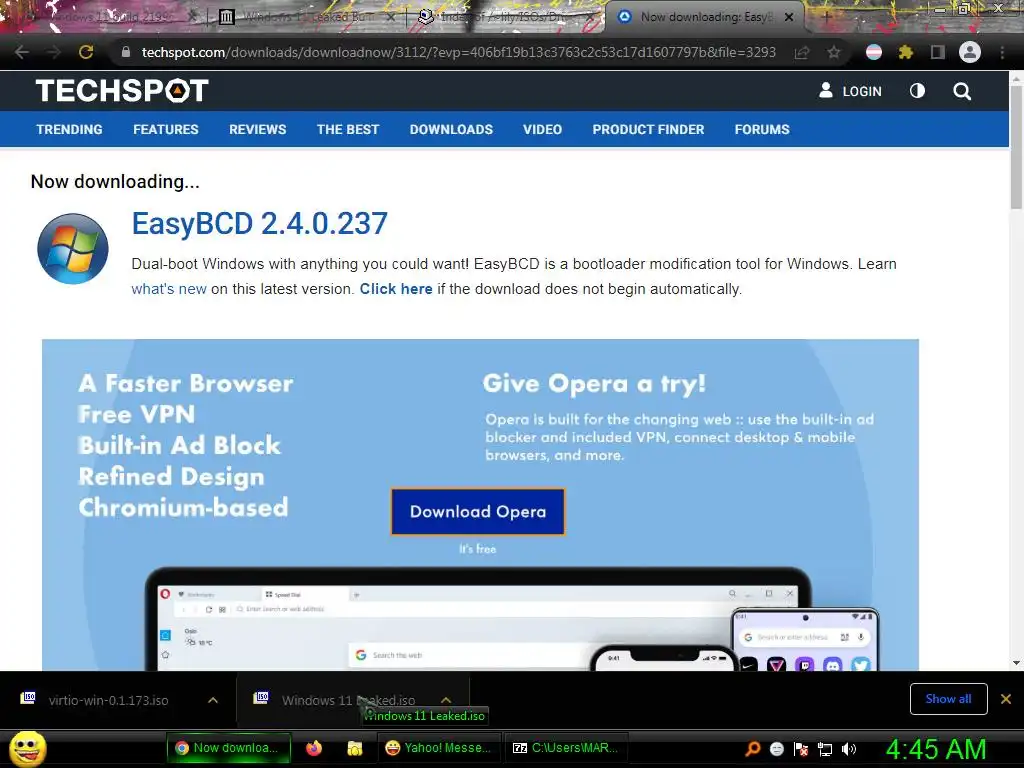The height and width of the screenshot is (768, 1024).
Task: Open a new browser tab
Action: [827, 17]
